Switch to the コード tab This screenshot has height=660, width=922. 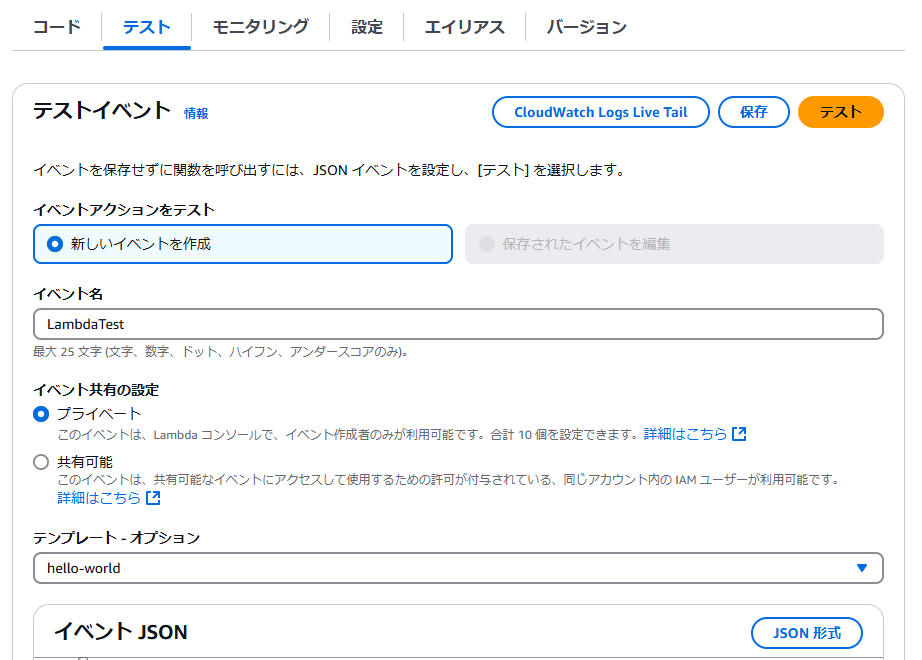57,27
